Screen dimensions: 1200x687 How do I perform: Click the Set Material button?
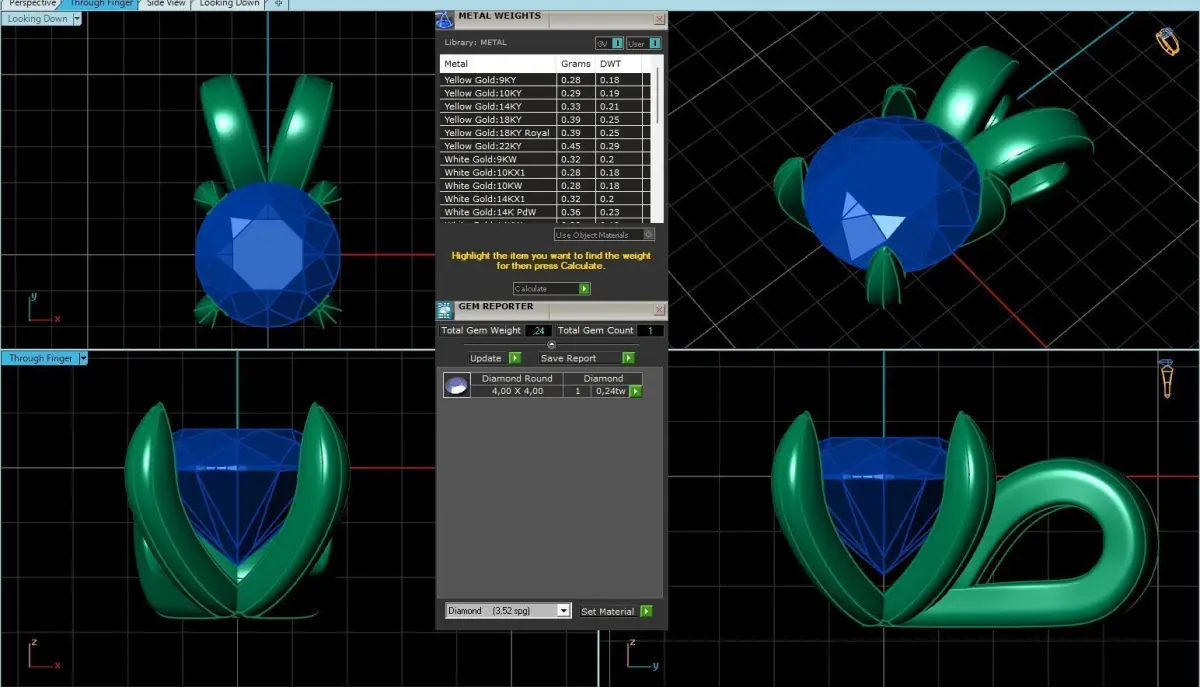click(608, 611)
